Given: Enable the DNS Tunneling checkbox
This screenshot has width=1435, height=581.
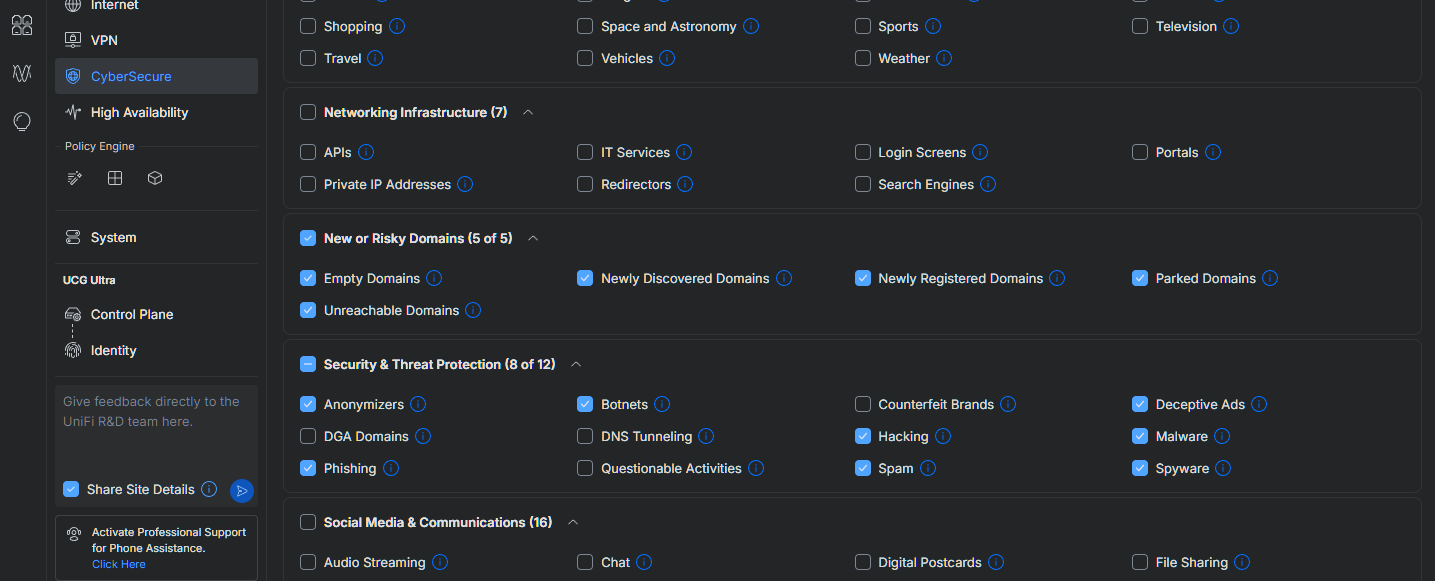Looking at the screenshot, I should tap(585, 437).
